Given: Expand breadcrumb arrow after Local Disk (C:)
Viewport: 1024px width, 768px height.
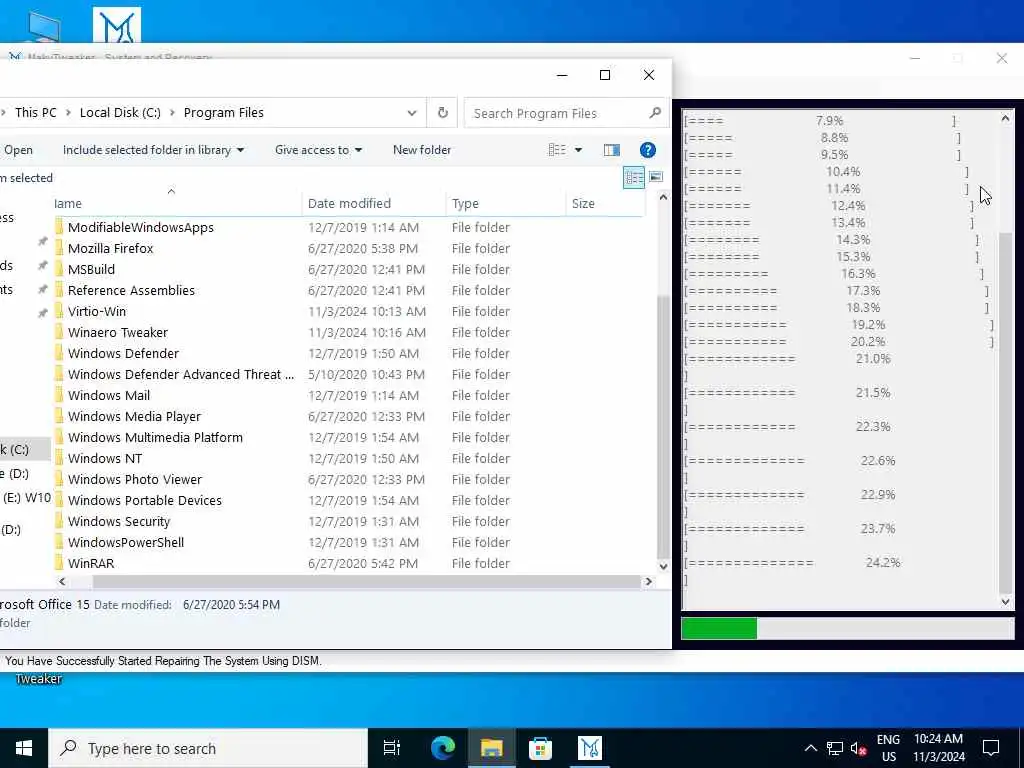Looking at the screenshot, I should (172, 112).
